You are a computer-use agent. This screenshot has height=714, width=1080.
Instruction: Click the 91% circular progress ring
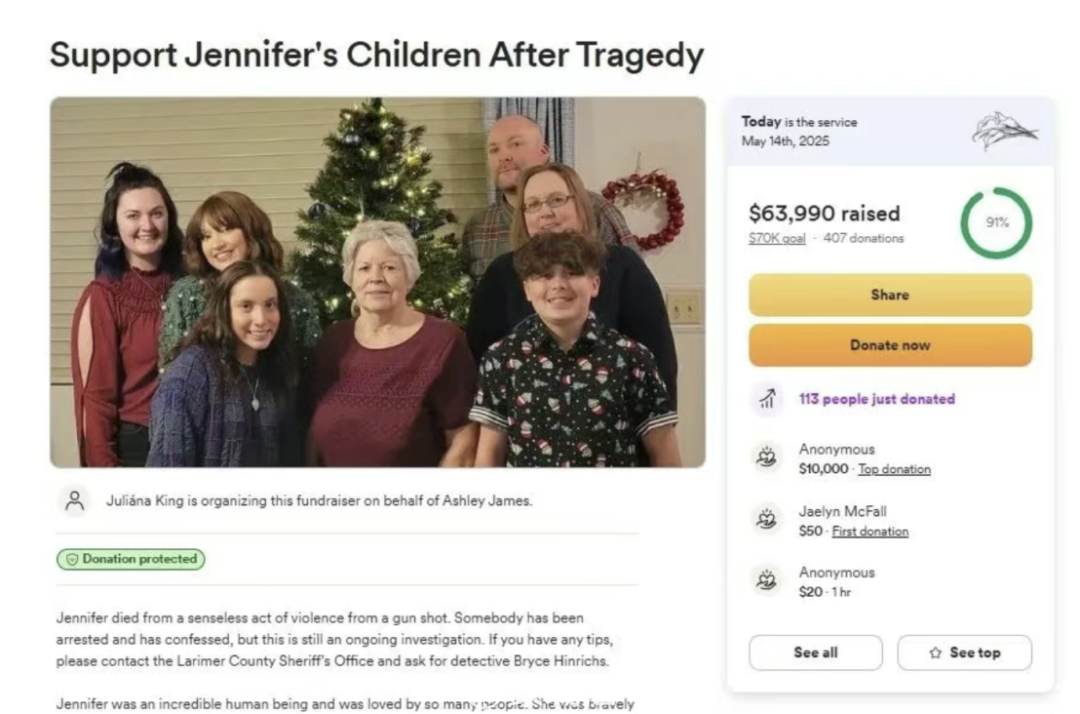996,222
